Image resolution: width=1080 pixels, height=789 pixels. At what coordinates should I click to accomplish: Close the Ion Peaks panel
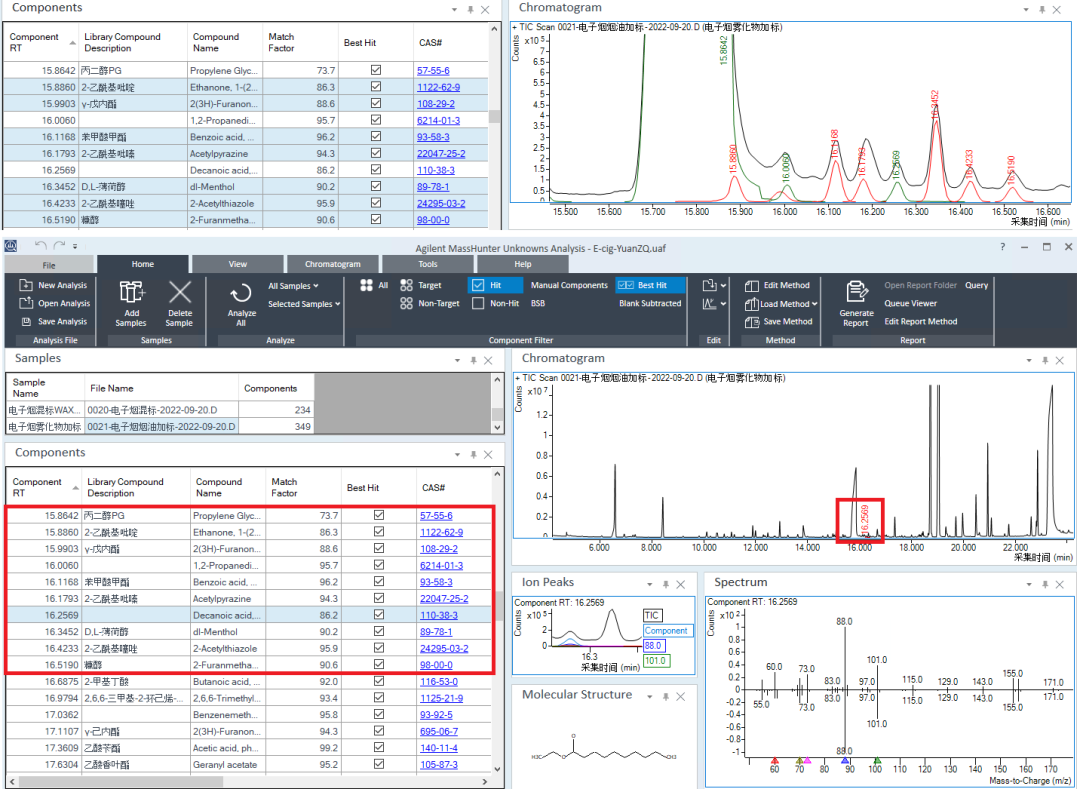pos(681,584)
